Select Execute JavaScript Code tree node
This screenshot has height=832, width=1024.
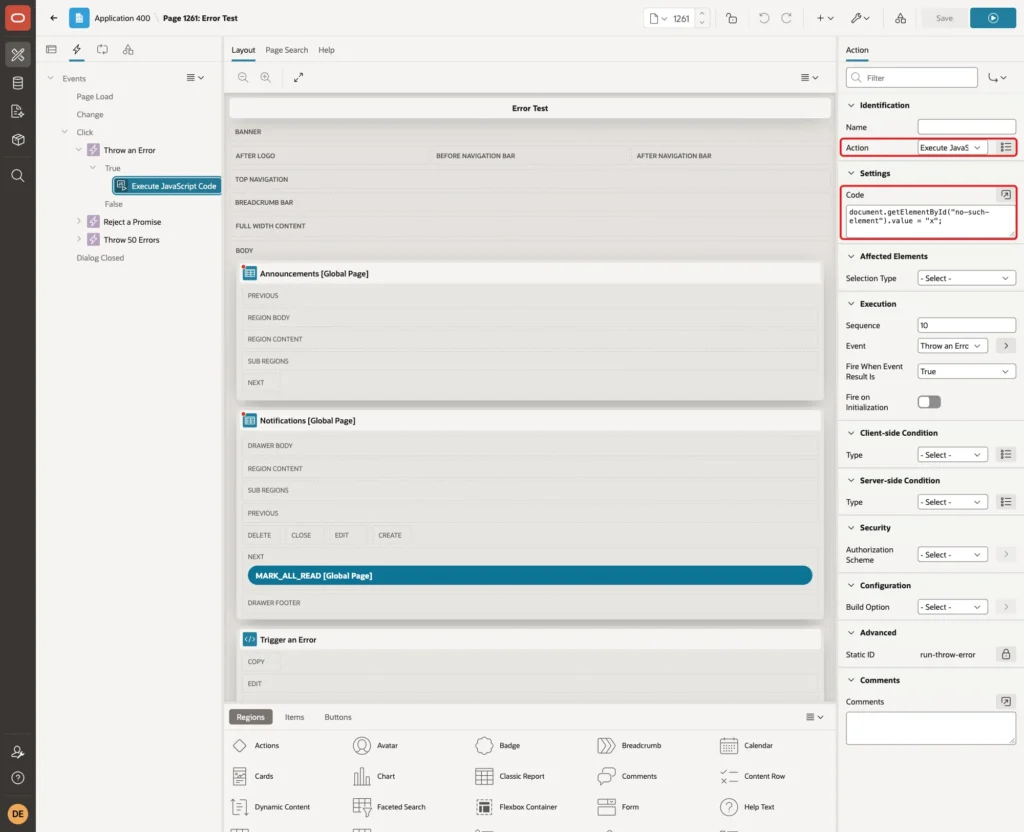167,186
